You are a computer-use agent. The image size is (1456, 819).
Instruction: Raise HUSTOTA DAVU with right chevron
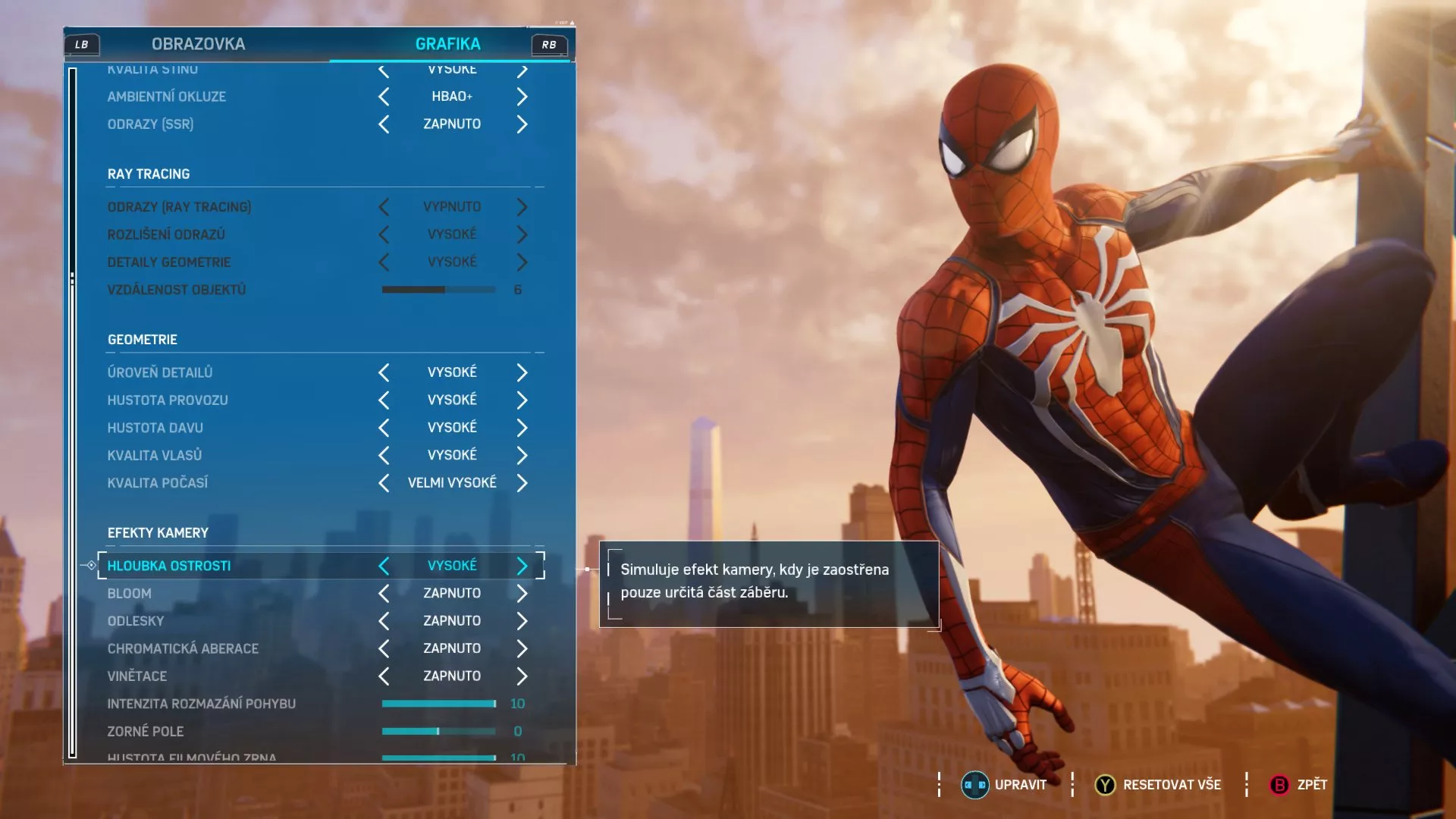pos(522,427)
